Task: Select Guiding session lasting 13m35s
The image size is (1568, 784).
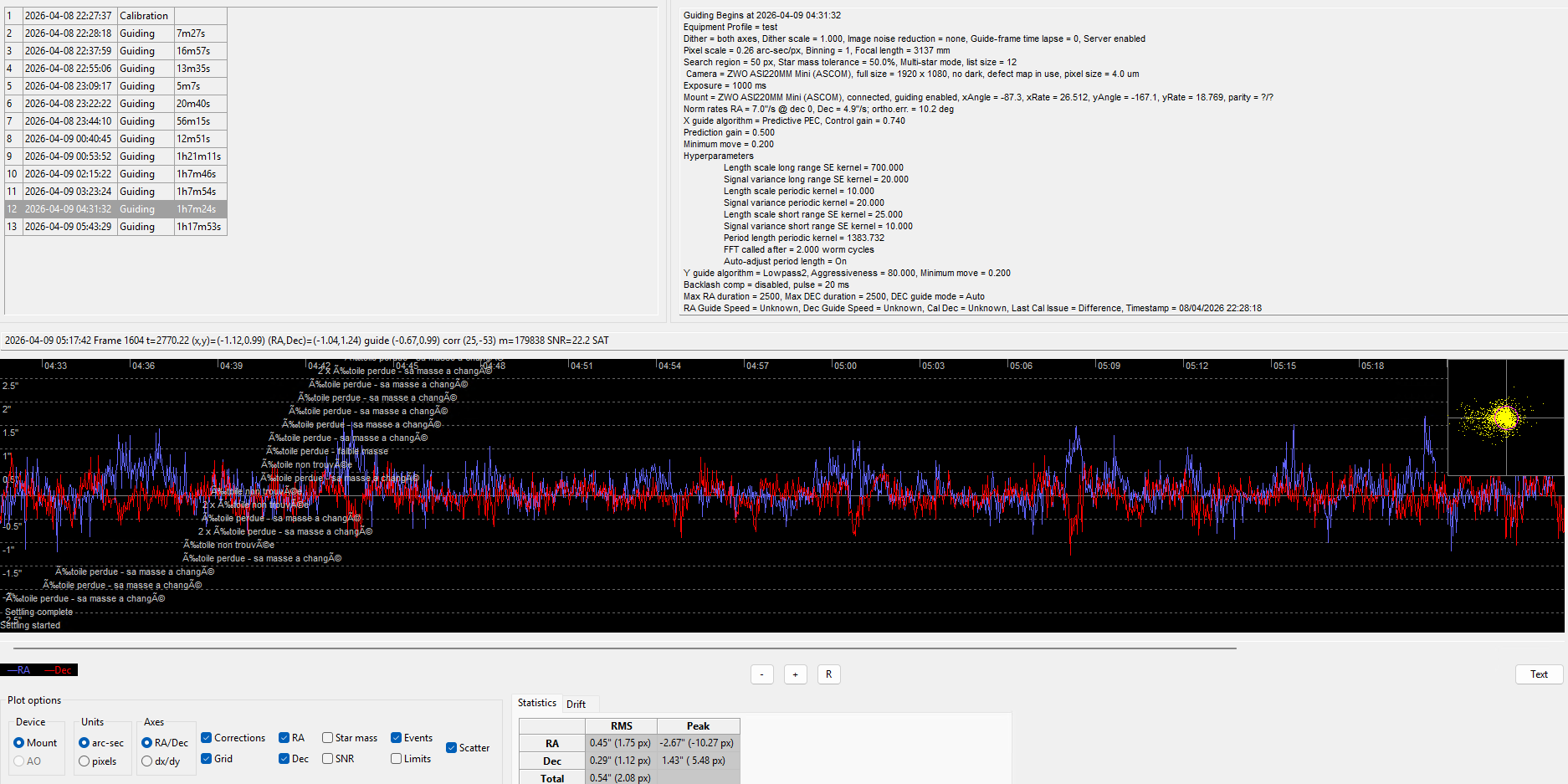Action: tap(115, 69)
